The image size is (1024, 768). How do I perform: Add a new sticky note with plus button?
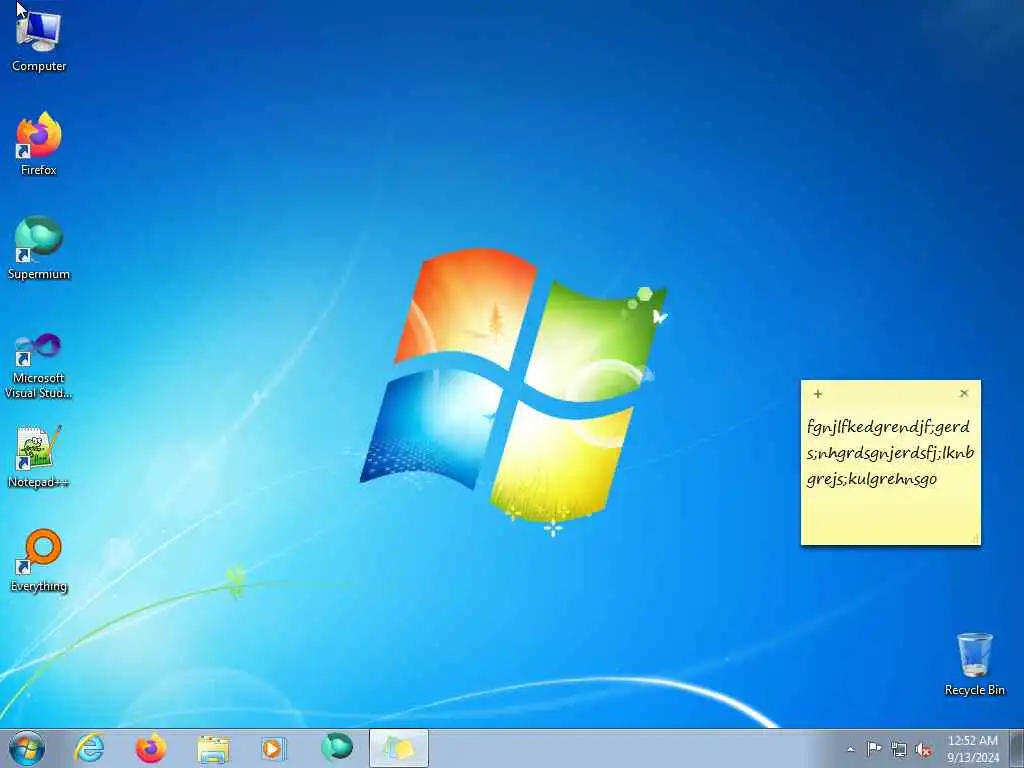(x=818, y=394)
